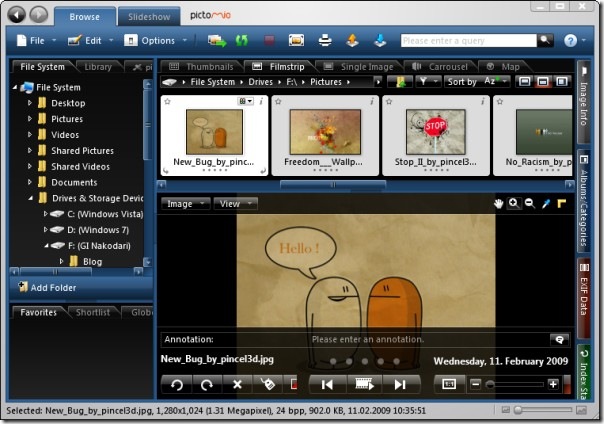Image resolution: width=604 pixels, height=424 pixels.
Task: Click the 1:1 actual size button
Action: (x=449, y=384)
